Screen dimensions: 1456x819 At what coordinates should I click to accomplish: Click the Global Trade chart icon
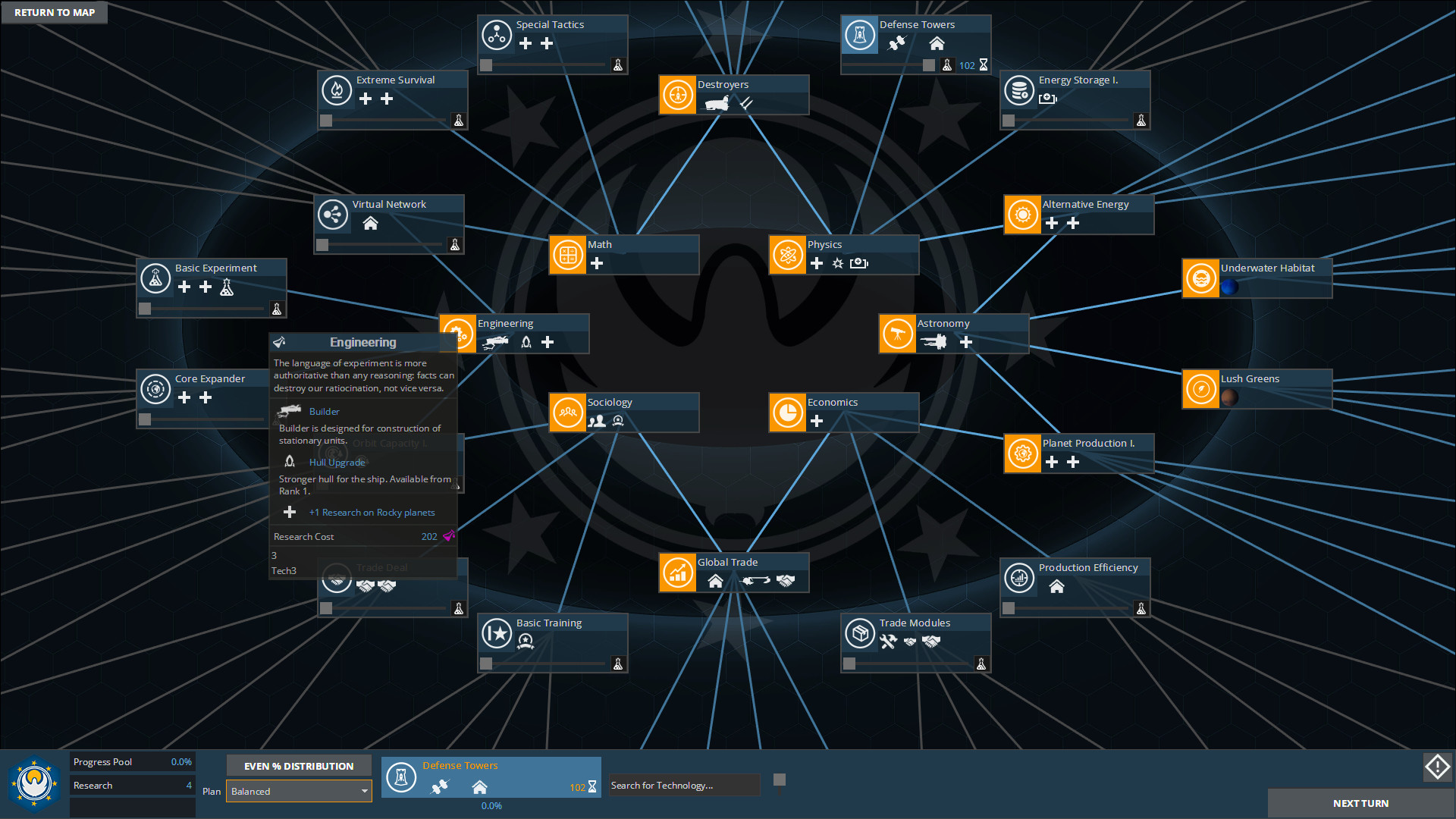(677, 573)
